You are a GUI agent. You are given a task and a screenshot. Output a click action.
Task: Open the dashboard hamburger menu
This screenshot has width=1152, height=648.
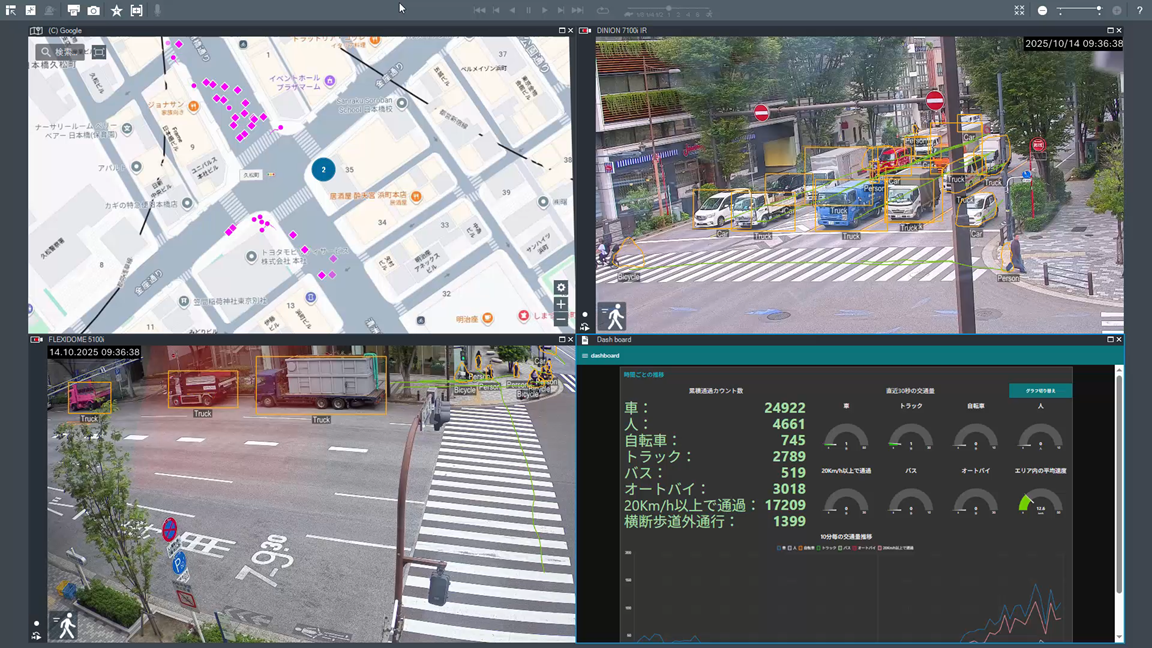(585, 356)
